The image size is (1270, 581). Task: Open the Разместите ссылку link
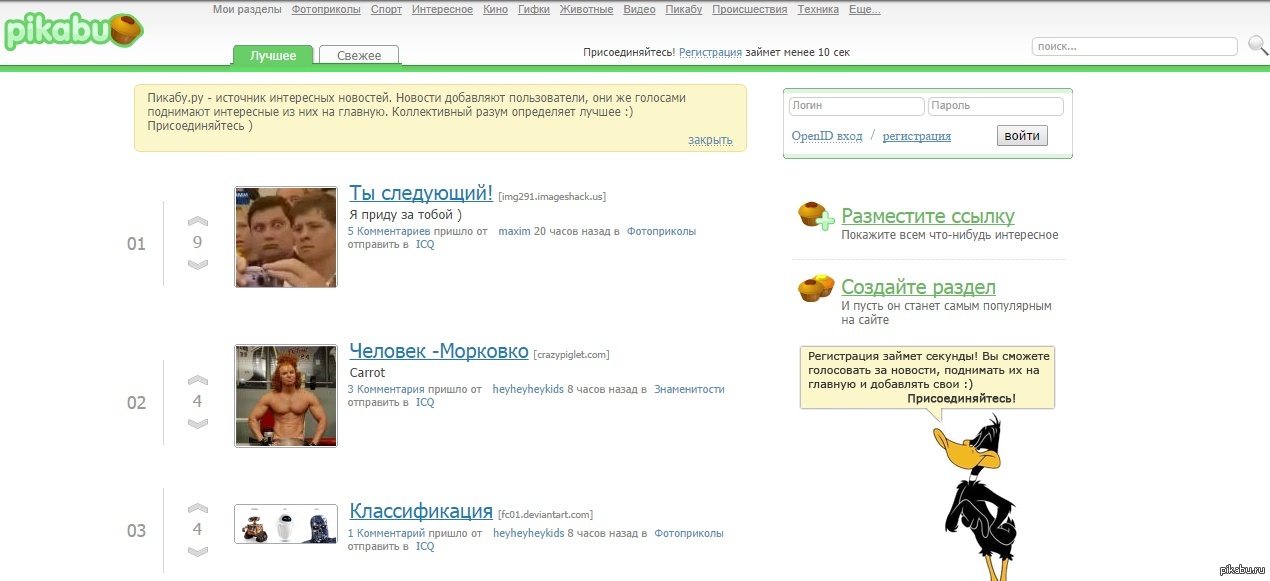coord(928,216)
